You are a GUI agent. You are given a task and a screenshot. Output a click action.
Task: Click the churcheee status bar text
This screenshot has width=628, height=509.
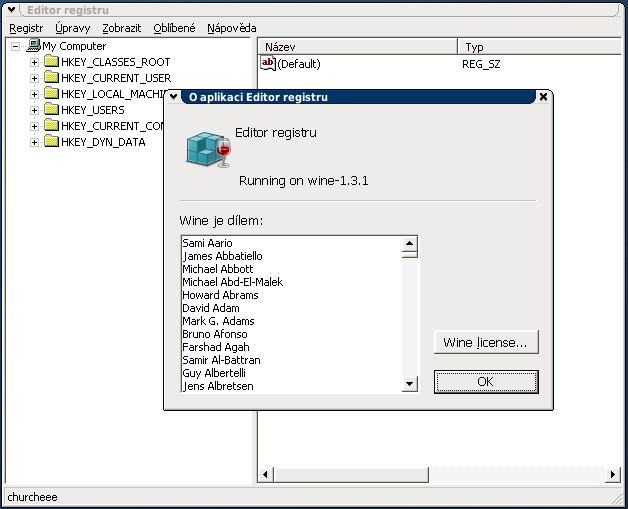click(32, 497)
